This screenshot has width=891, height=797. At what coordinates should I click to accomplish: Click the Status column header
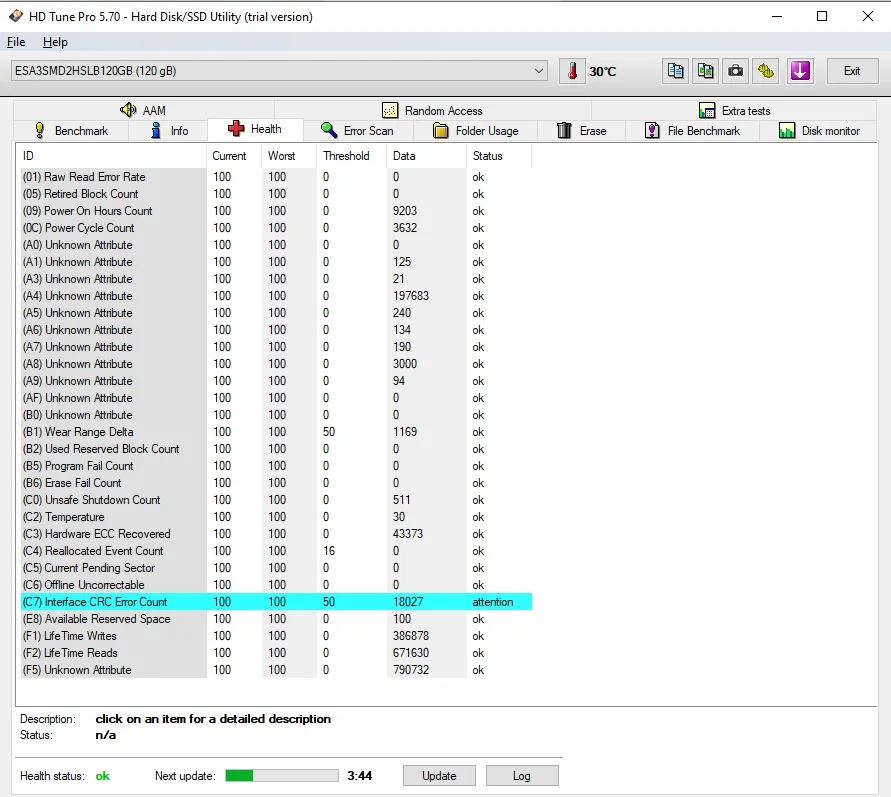click(499, 156)
